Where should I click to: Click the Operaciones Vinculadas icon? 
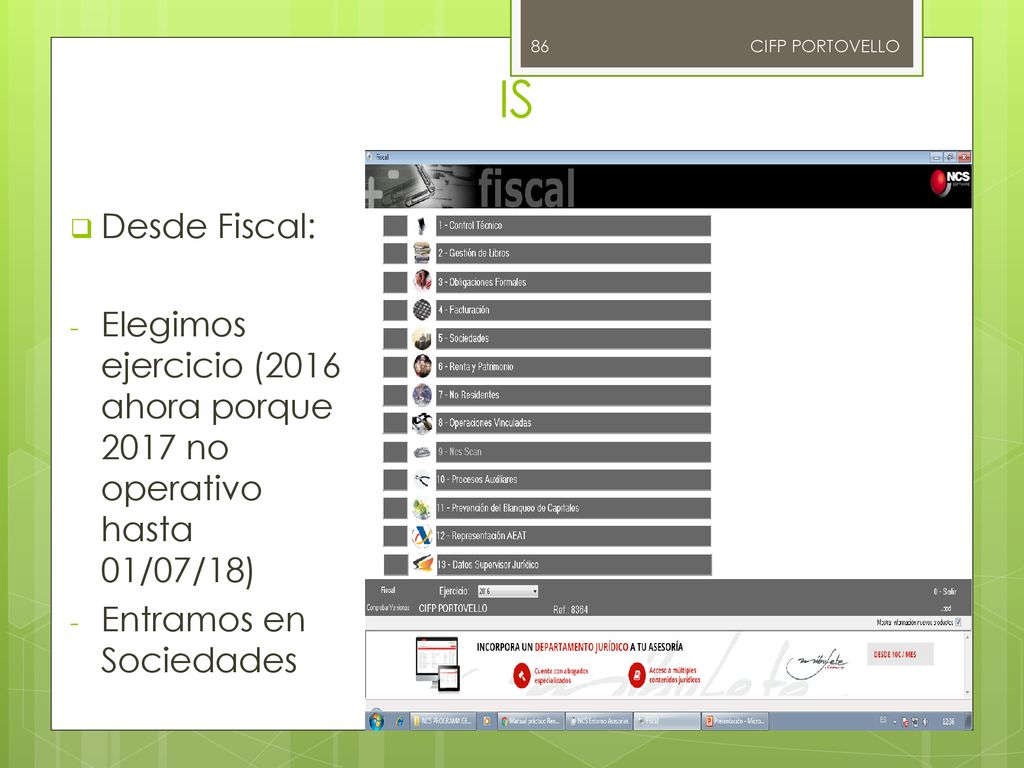point(422,423)
